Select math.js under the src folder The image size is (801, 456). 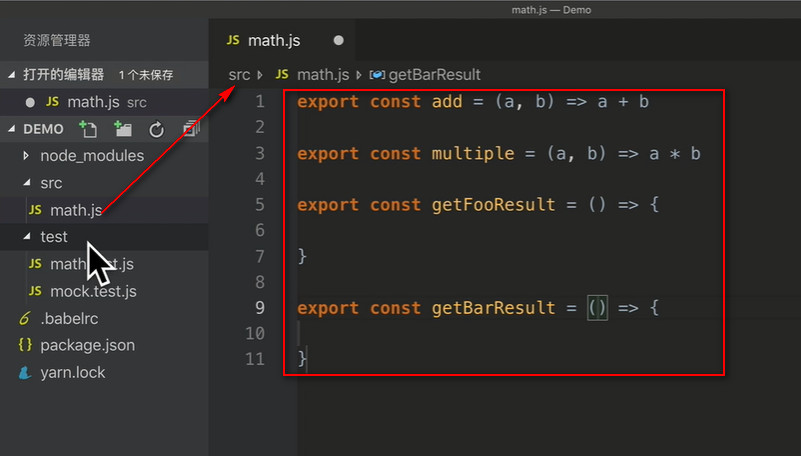(104, 210)
